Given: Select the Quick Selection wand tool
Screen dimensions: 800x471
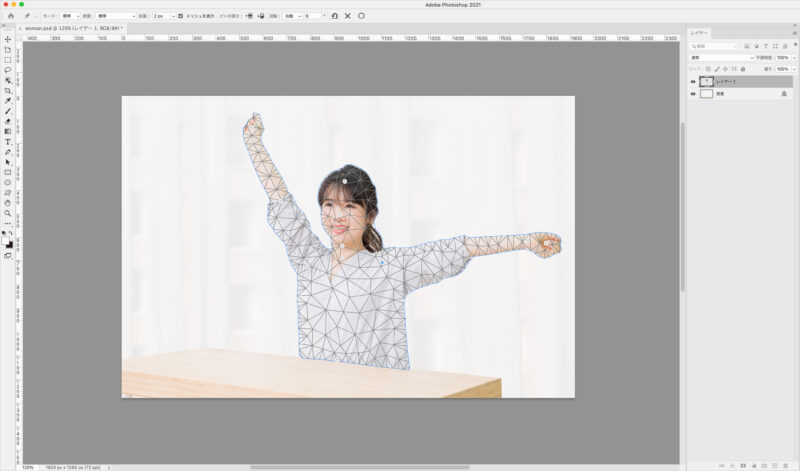Looking at the screenshot, I should pyautogui.click(x=8, y=80).
